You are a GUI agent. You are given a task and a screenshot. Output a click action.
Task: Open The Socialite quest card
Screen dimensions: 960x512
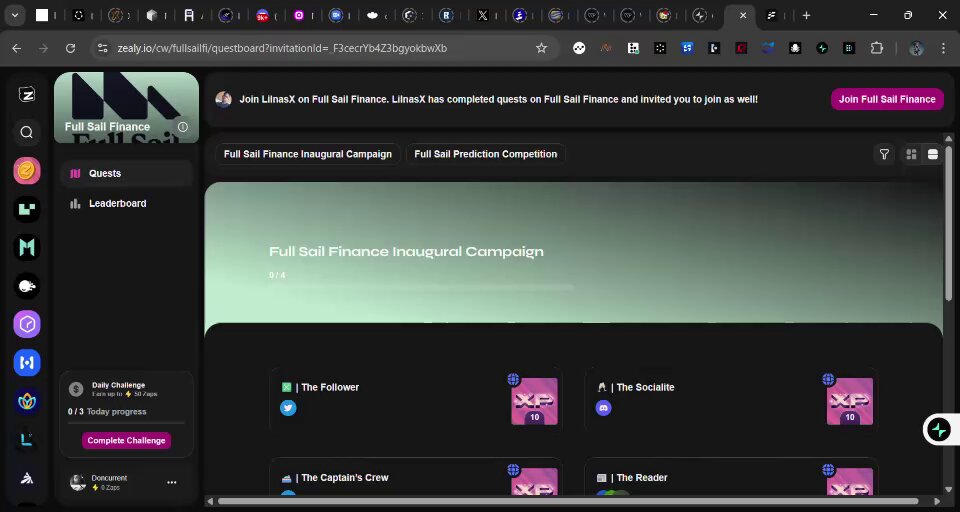point(731,399)
